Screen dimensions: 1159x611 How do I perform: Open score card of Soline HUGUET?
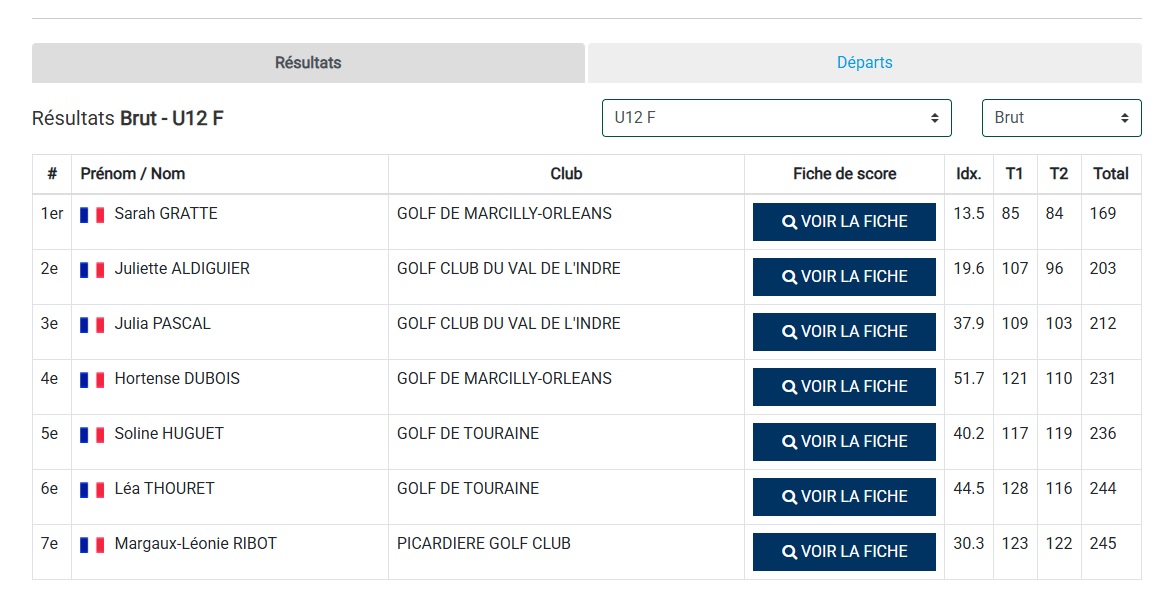coord(844,442)
